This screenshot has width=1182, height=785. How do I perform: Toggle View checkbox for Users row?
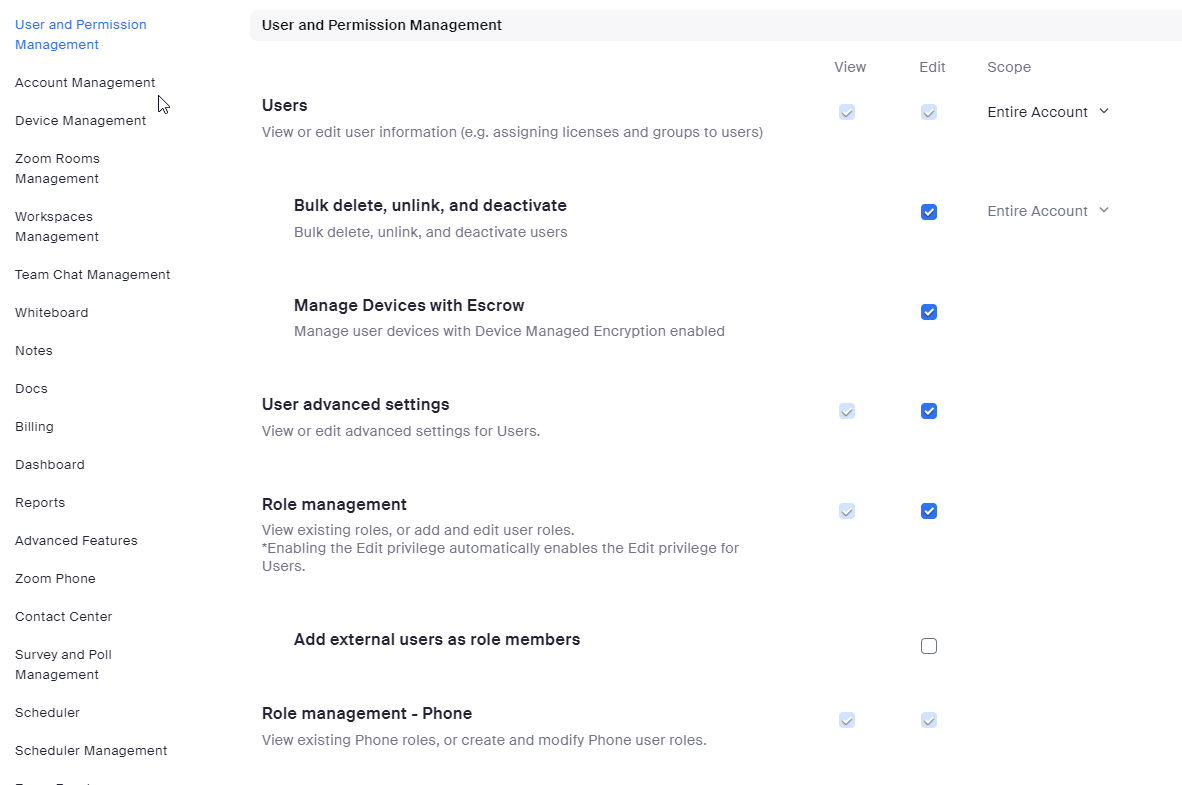coord(847,112)
